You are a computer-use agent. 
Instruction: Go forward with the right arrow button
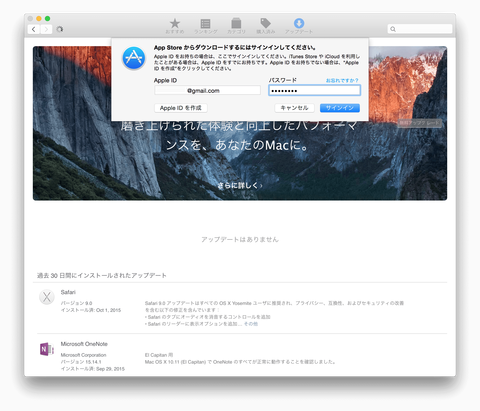coord(46,29)
